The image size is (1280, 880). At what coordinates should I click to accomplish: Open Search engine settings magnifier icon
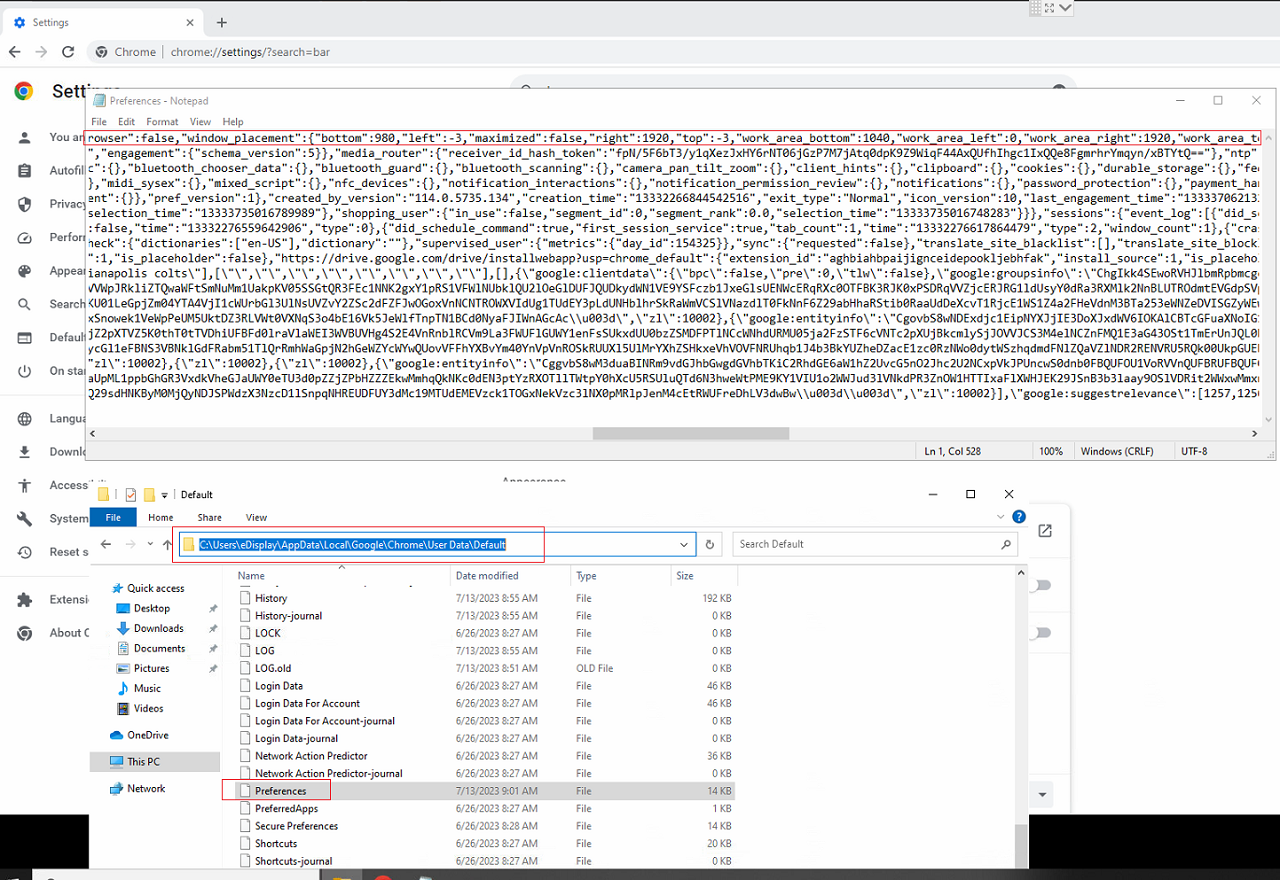coord(25,304)
